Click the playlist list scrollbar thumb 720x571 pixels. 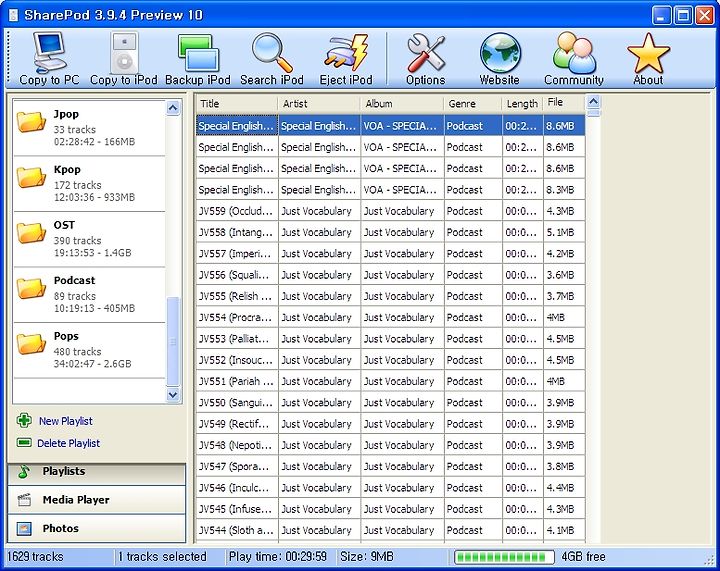click(173, 341)
